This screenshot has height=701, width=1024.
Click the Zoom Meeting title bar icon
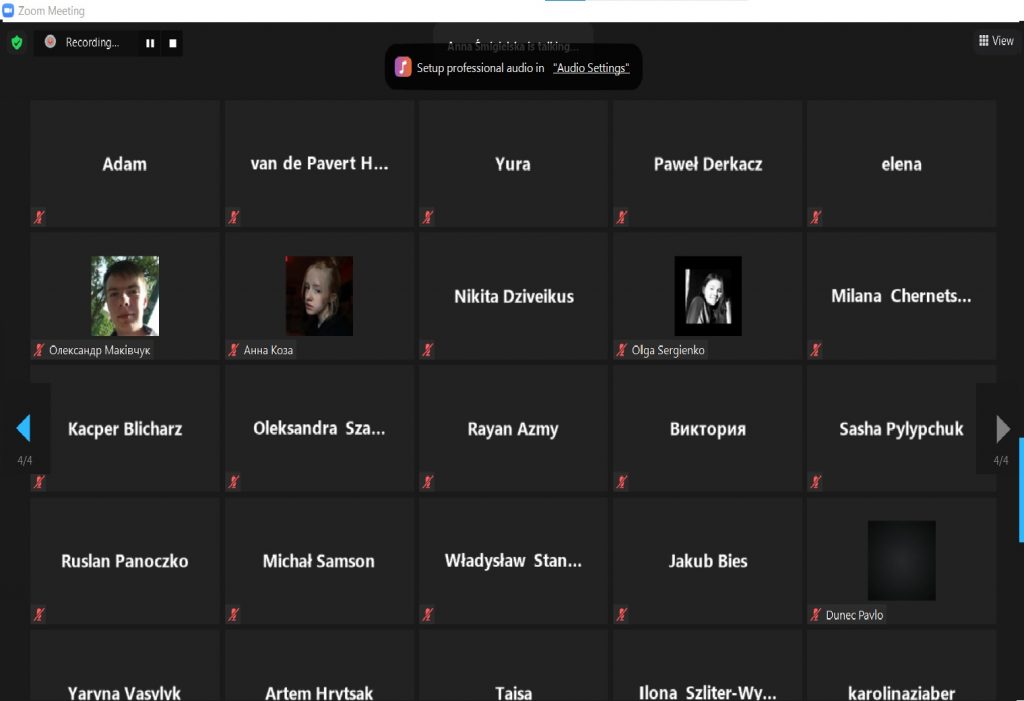(x=8, y=11)
